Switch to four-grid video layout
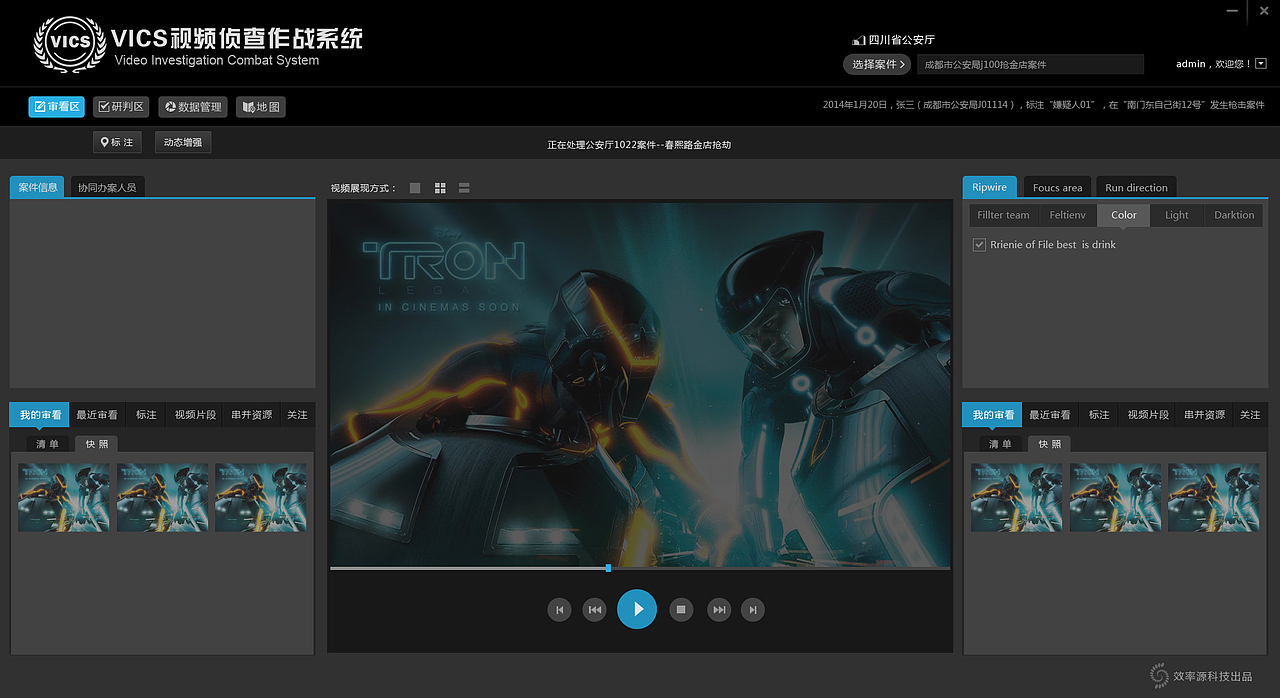This screenshot has width=1280, height=698. (440, 188)
